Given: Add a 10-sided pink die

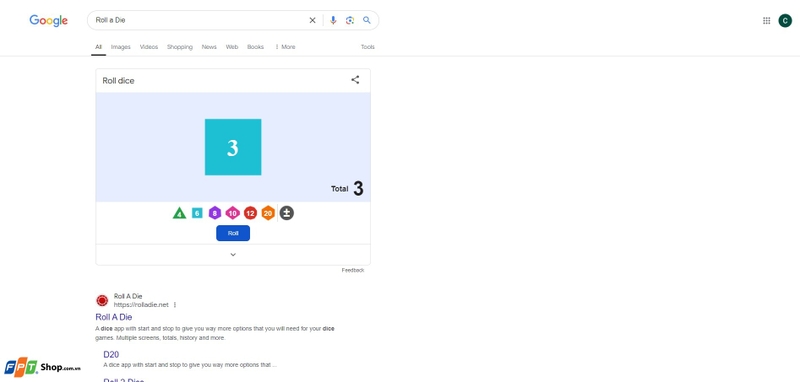Looking at the screenshot, I should (233, 213).
